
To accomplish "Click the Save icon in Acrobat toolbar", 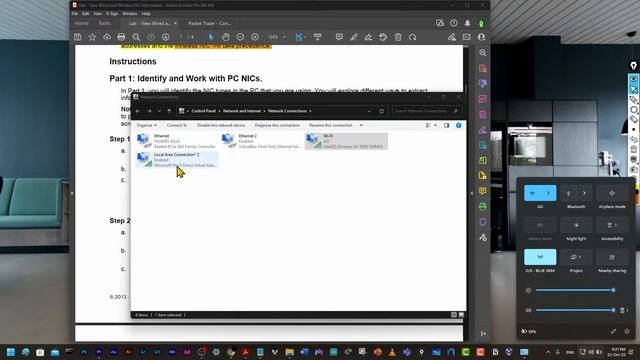I will (x=78, y=37).
